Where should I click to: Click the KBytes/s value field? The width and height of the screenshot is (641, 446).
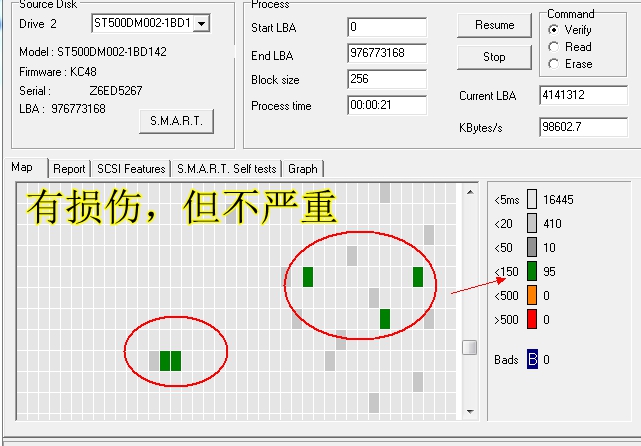point(583,127)
